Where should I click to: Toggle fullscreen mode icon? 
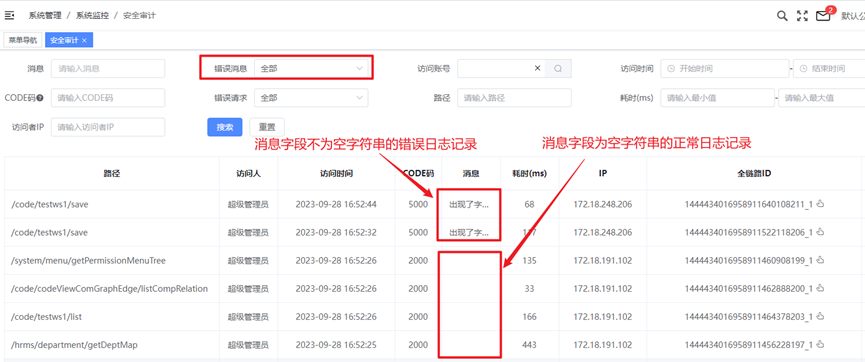point(802,16)
